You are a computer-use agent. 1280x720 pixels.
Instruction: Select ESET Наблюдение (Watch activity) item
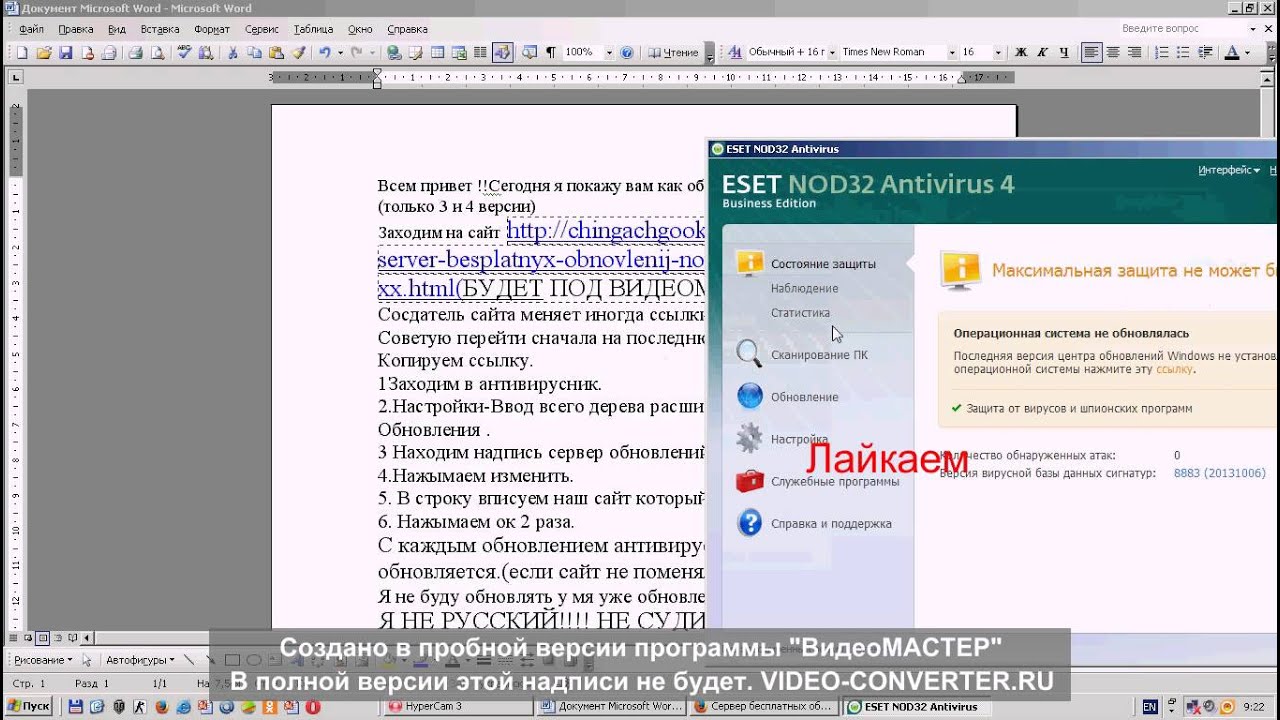(x=804, y=288)
